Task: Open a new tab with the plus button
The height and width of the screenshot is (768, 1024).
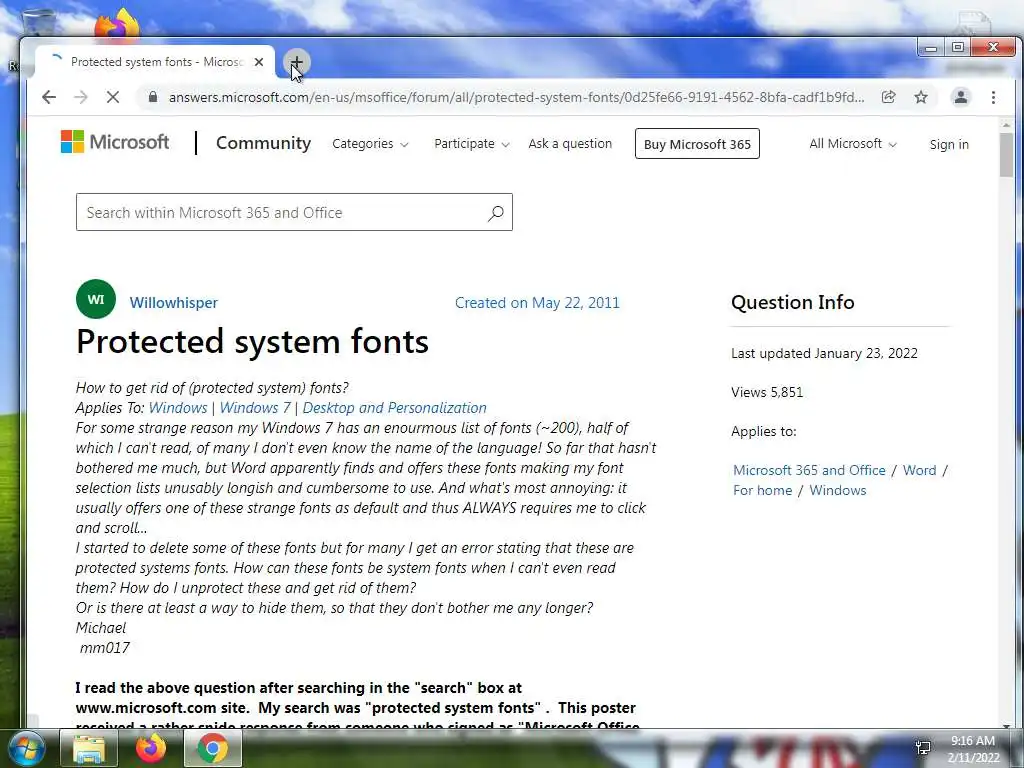Action: [x=296, y=62]
